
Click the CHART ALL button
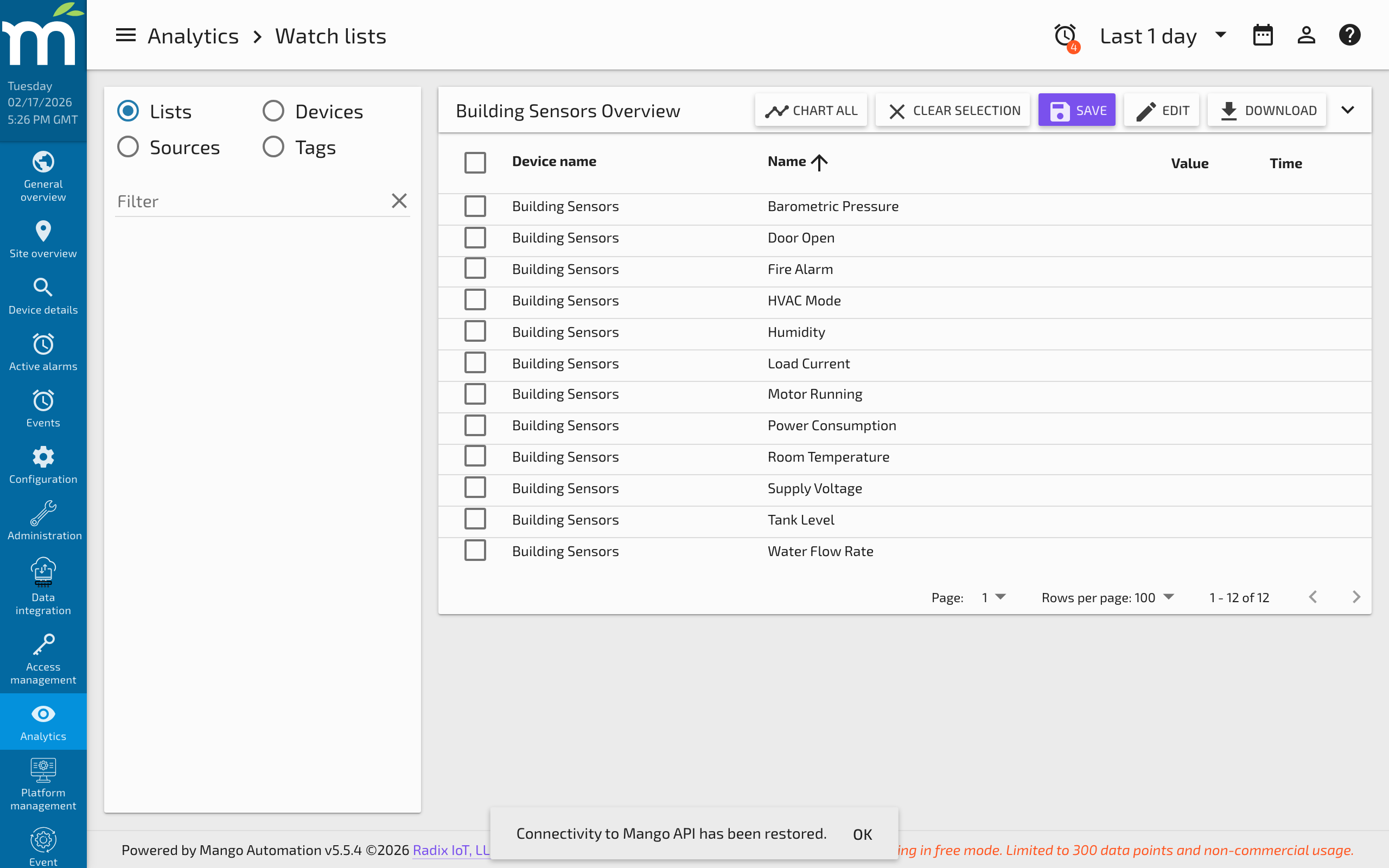[811, 110]
